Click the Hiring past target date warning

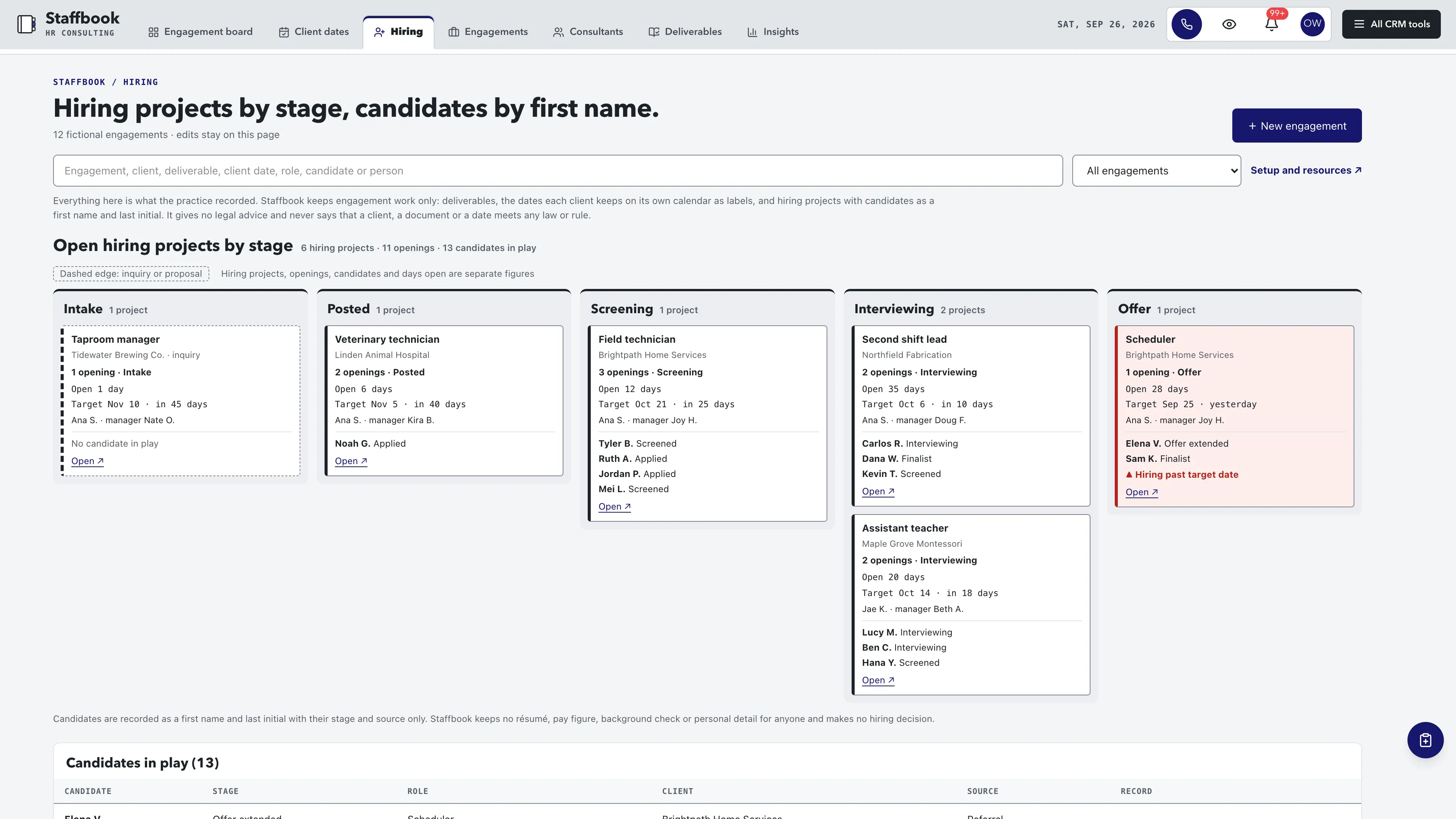(1181, 475)
